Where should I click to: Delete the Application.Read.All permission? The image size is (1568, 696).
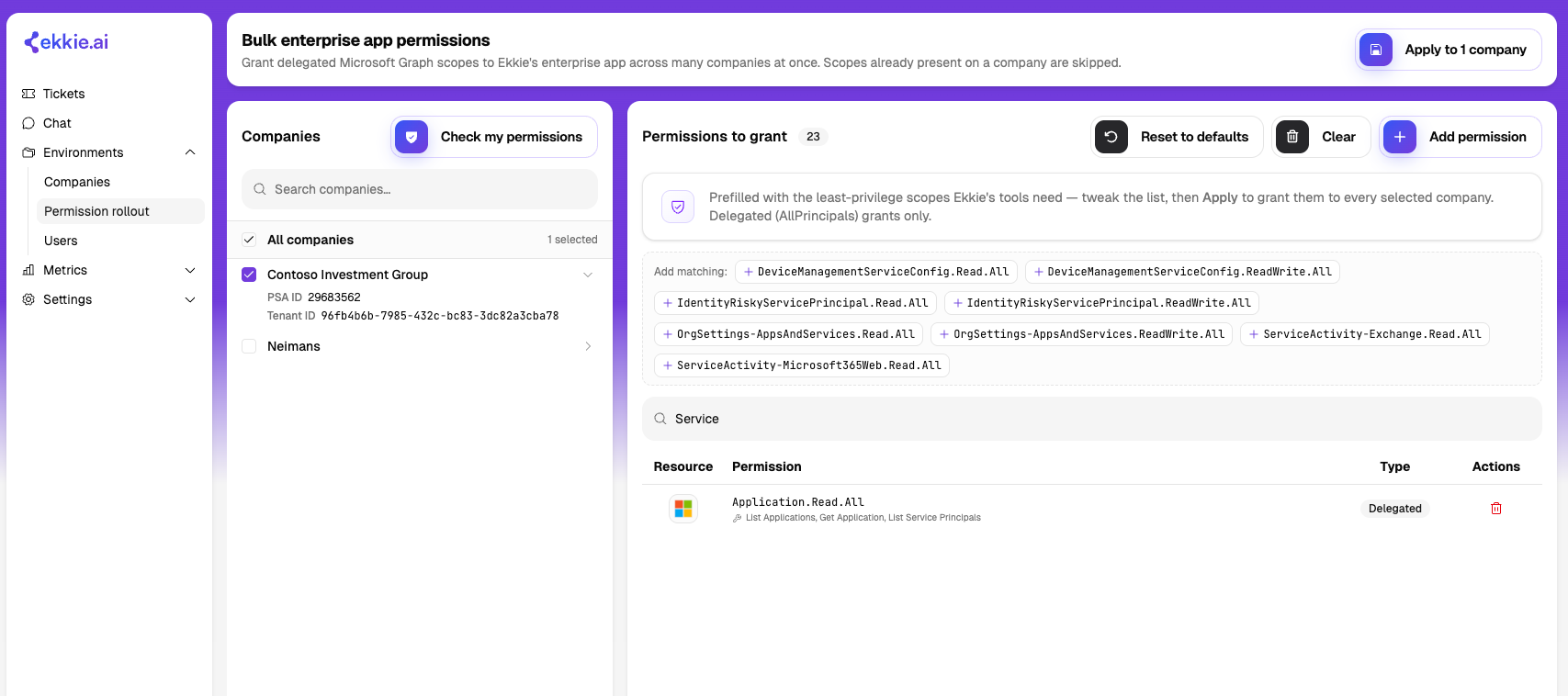pyautogui.click(x=1495, y=509)
